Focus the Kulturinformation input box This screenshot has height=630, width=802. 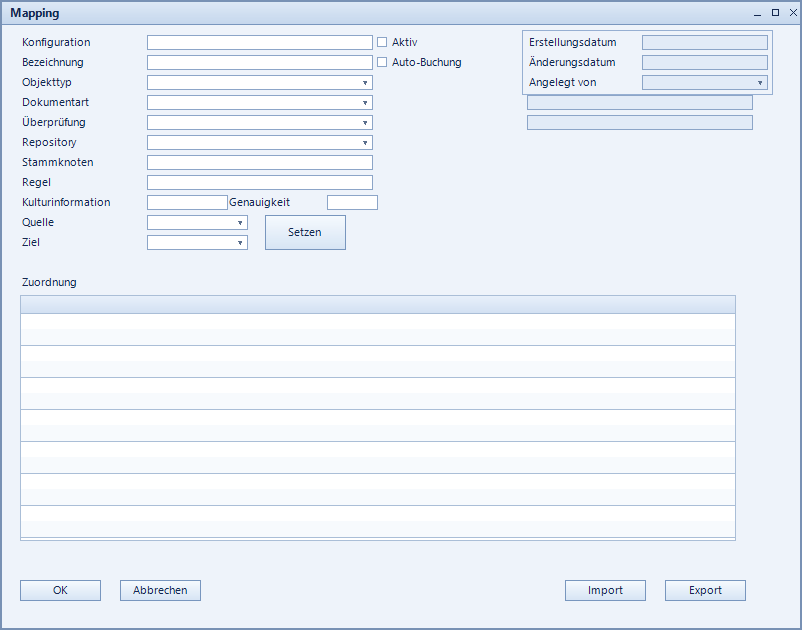tap(187, 202)
